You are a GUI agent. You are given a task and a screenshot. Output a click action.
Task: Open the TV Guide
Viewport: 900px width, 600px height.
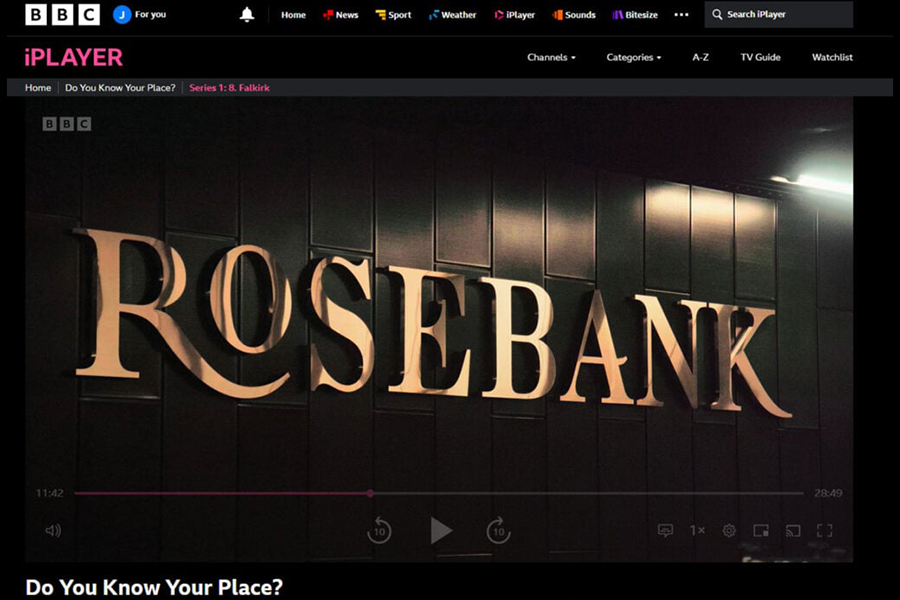pos(760,57)
